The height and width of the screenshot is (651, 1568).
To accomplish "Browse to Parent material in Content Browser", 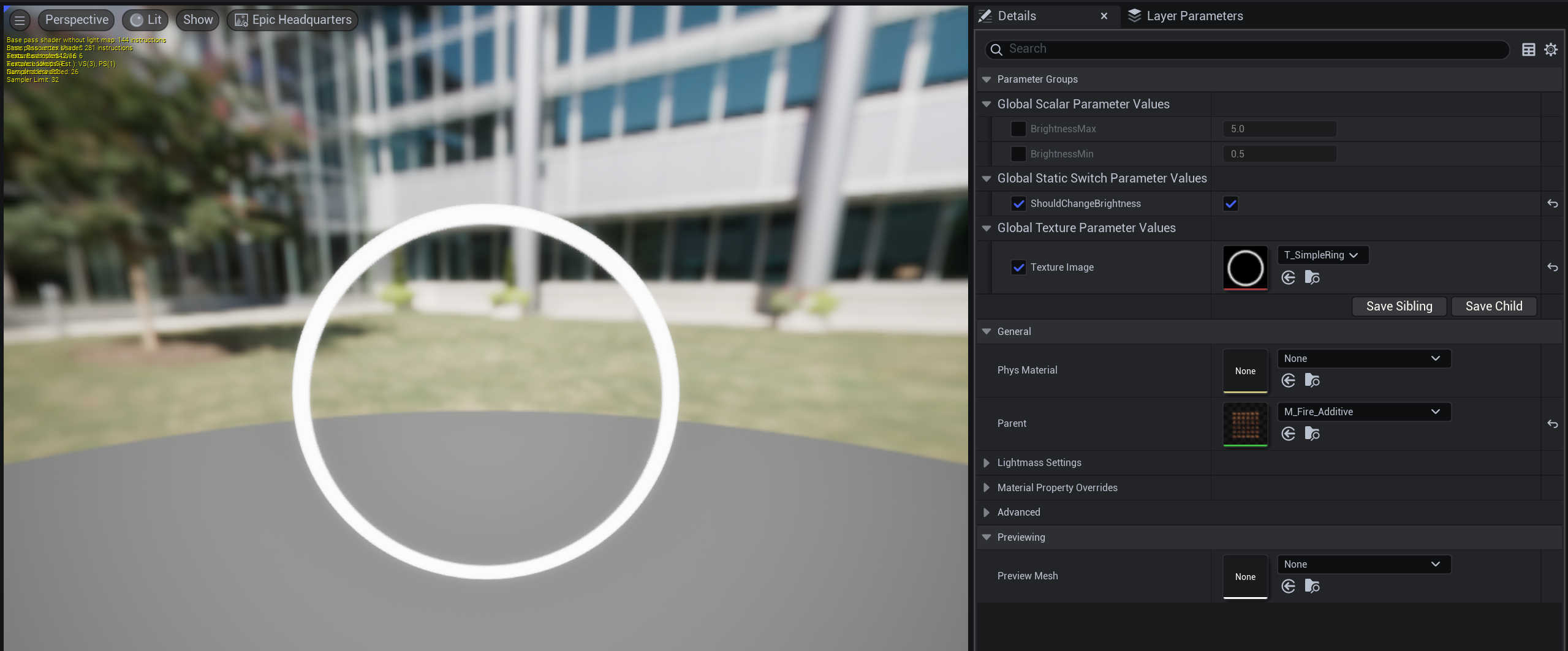I will 1312,434.
